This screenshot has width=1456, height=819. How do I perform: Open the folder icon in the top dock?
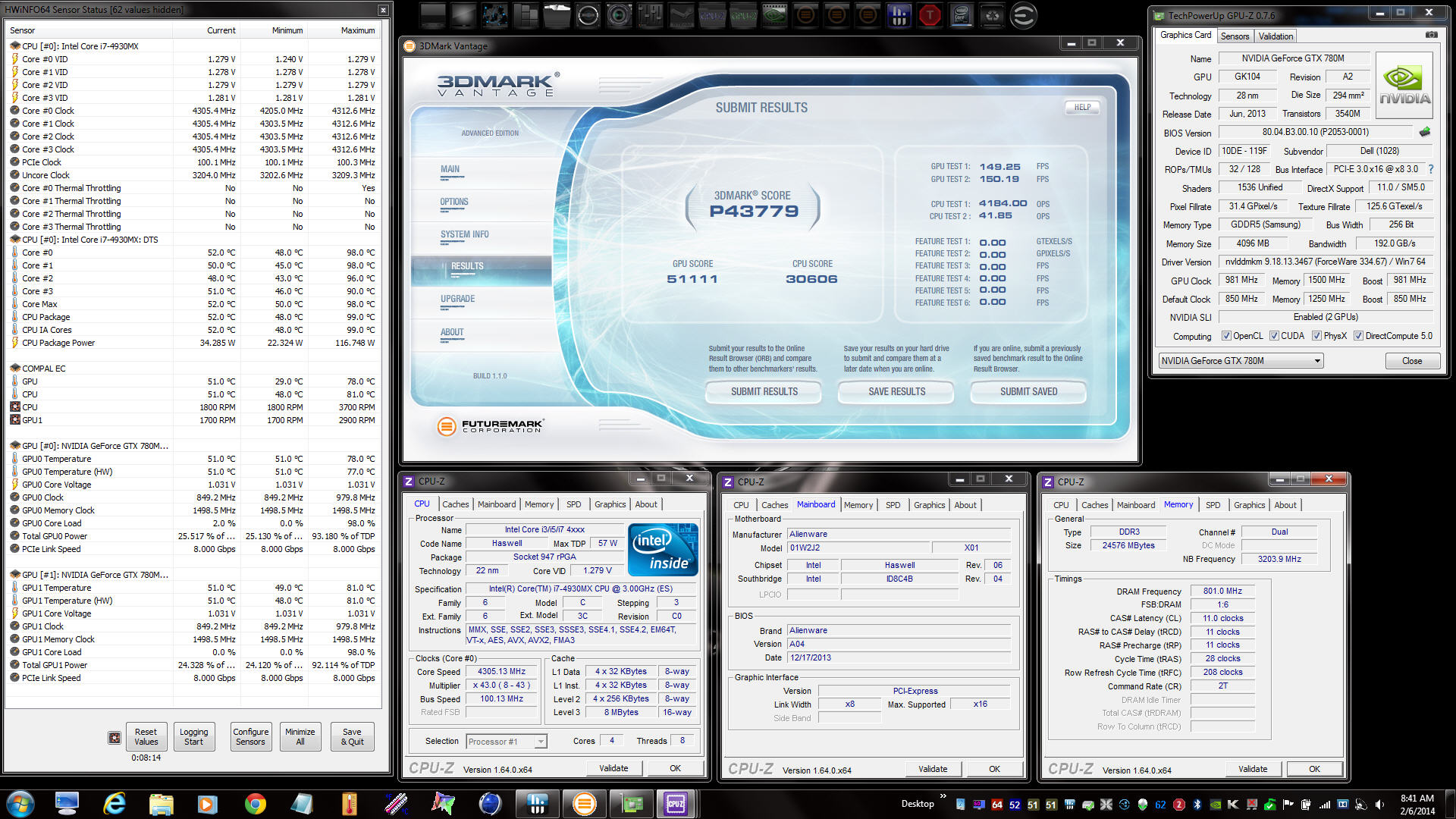coord(557,15)
